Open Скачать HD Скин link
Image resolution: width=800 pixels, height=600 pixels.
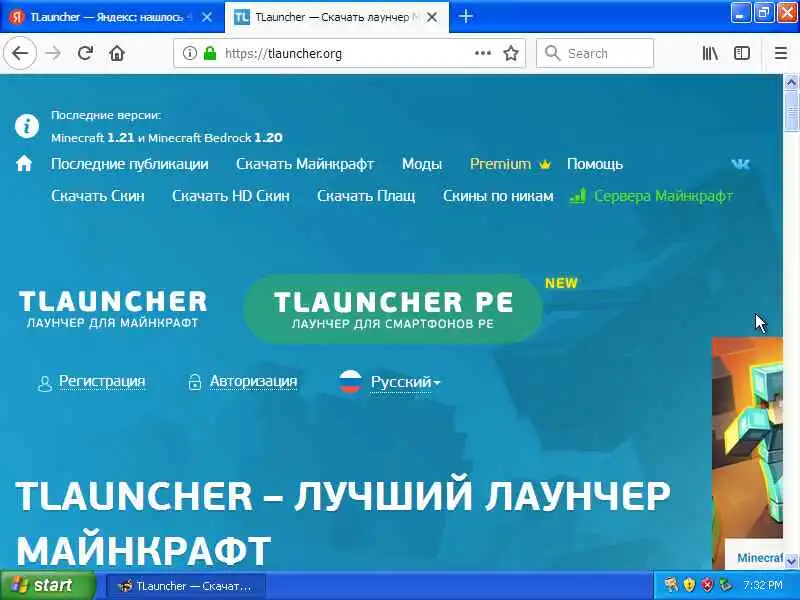pyautogui.click(x=231, y=196)
